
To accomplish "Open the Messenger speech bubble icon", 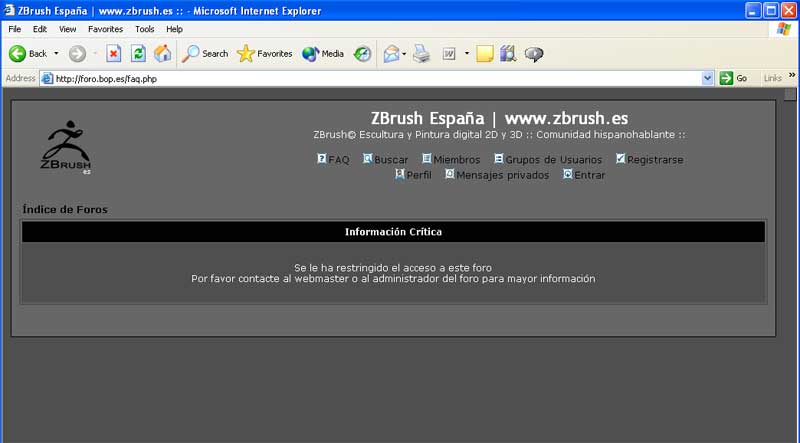I will [534, 54].
